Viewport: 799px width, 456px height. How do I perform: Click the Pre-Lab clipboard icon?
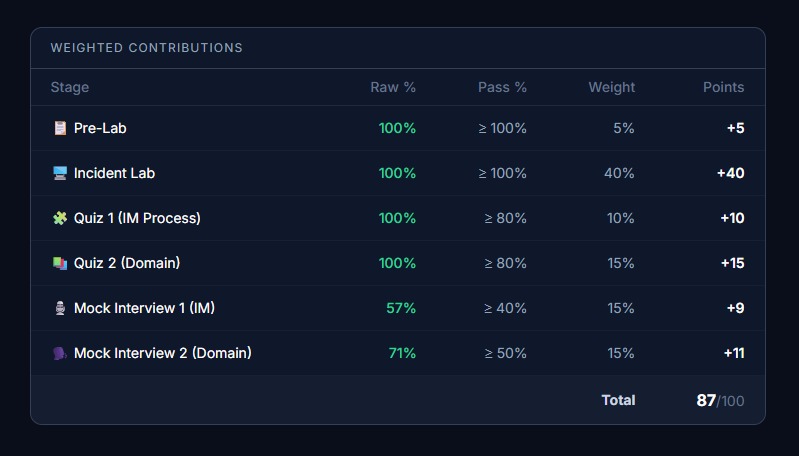click(x=60, y=128)
